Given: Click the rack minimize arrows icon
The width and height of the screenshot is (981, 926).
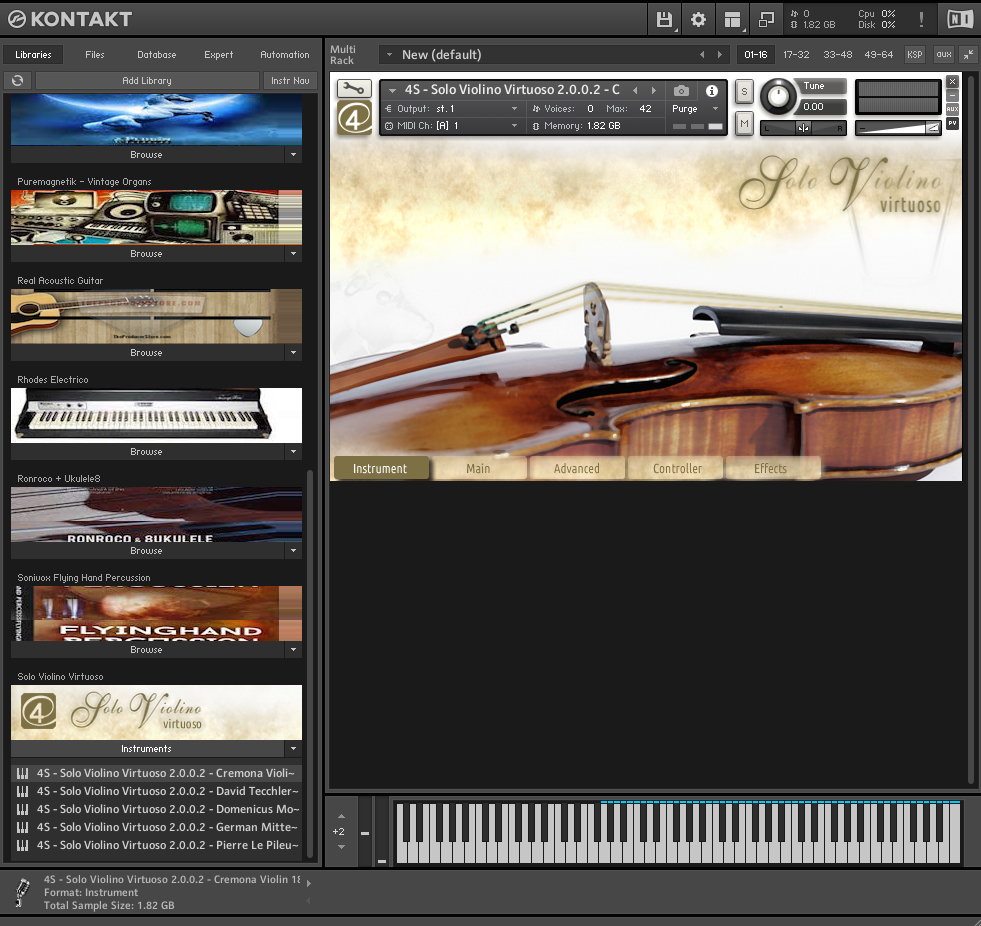Looking at the screenshot, I should tap(968, 54).
